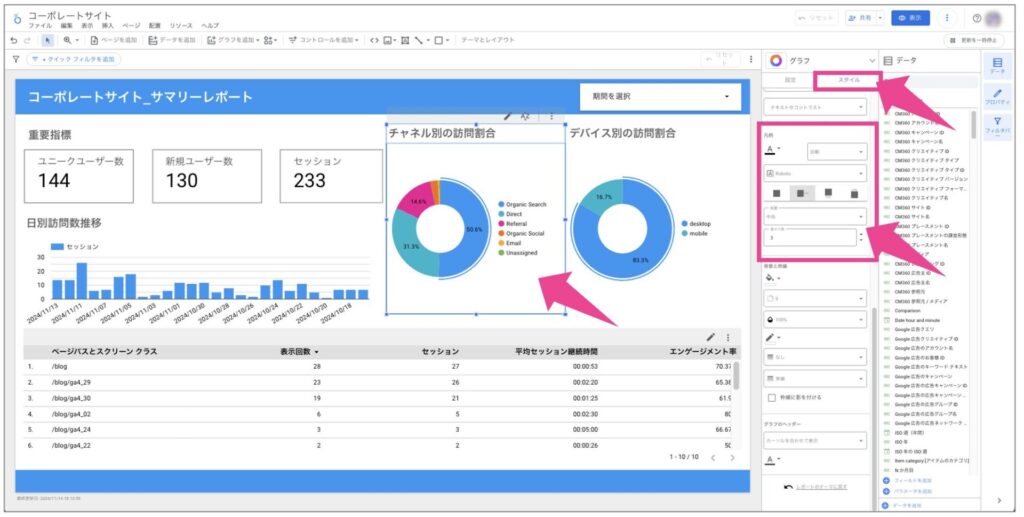
Task: Toggle the 枠線に影を付ける checkbox
Action: (x=771, y=398)
